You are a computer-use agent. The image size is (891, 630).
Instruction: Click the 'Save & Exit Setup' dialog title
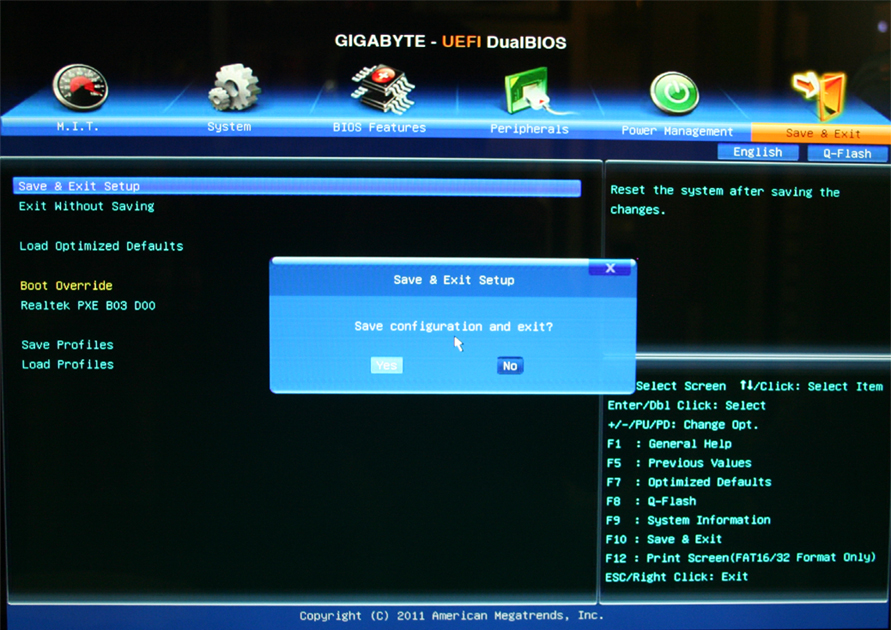coord(453,280)
